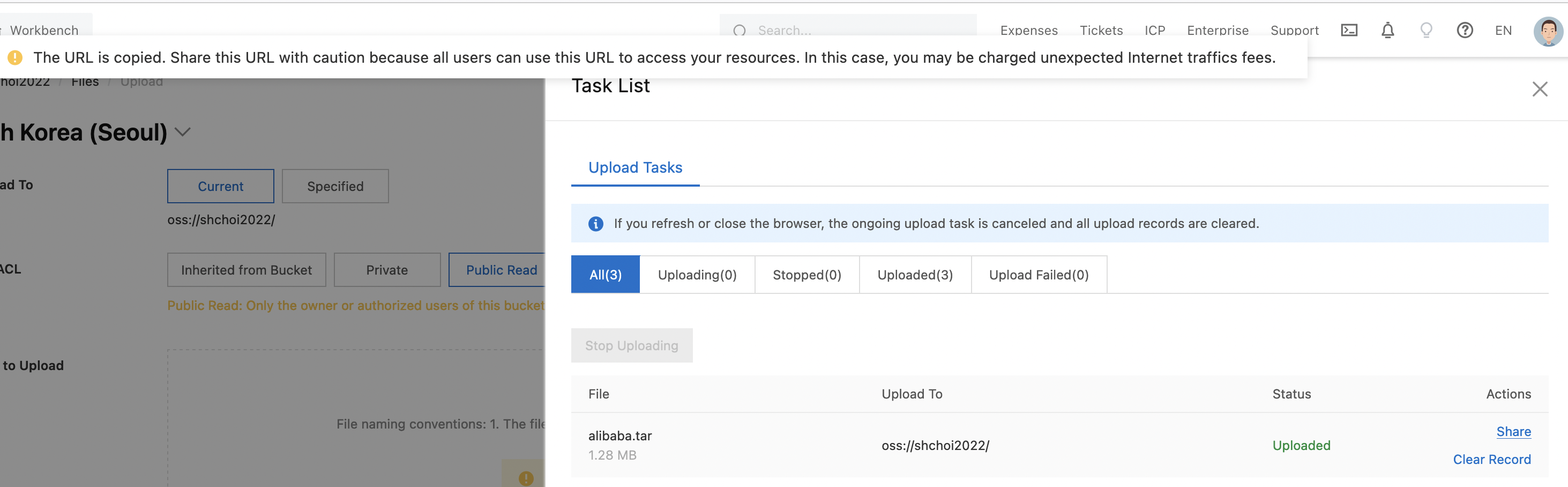The height and width of the screenshot is (487, 1568).
Task: Filter by Uploaded(3) tasks
Action: click(x=915, y=274)
